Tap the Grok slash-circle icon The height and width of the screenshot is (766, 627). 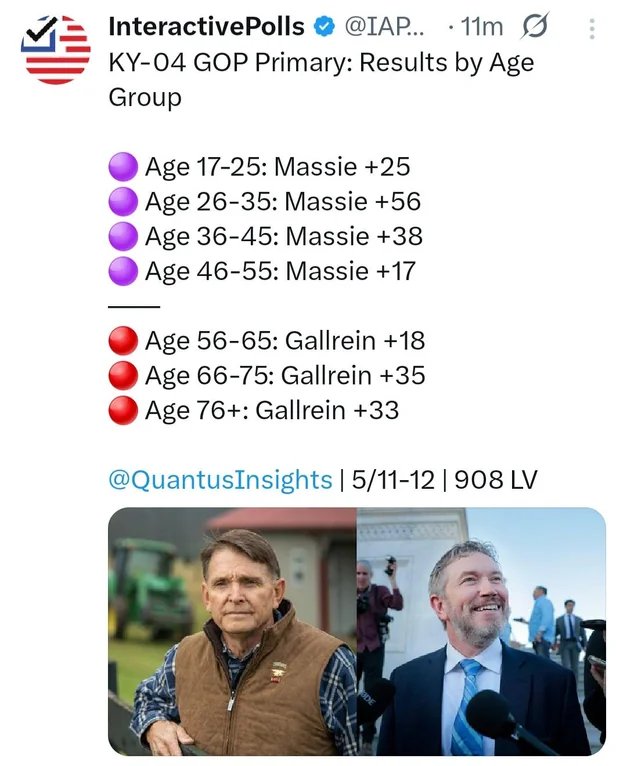click(535, 26)
